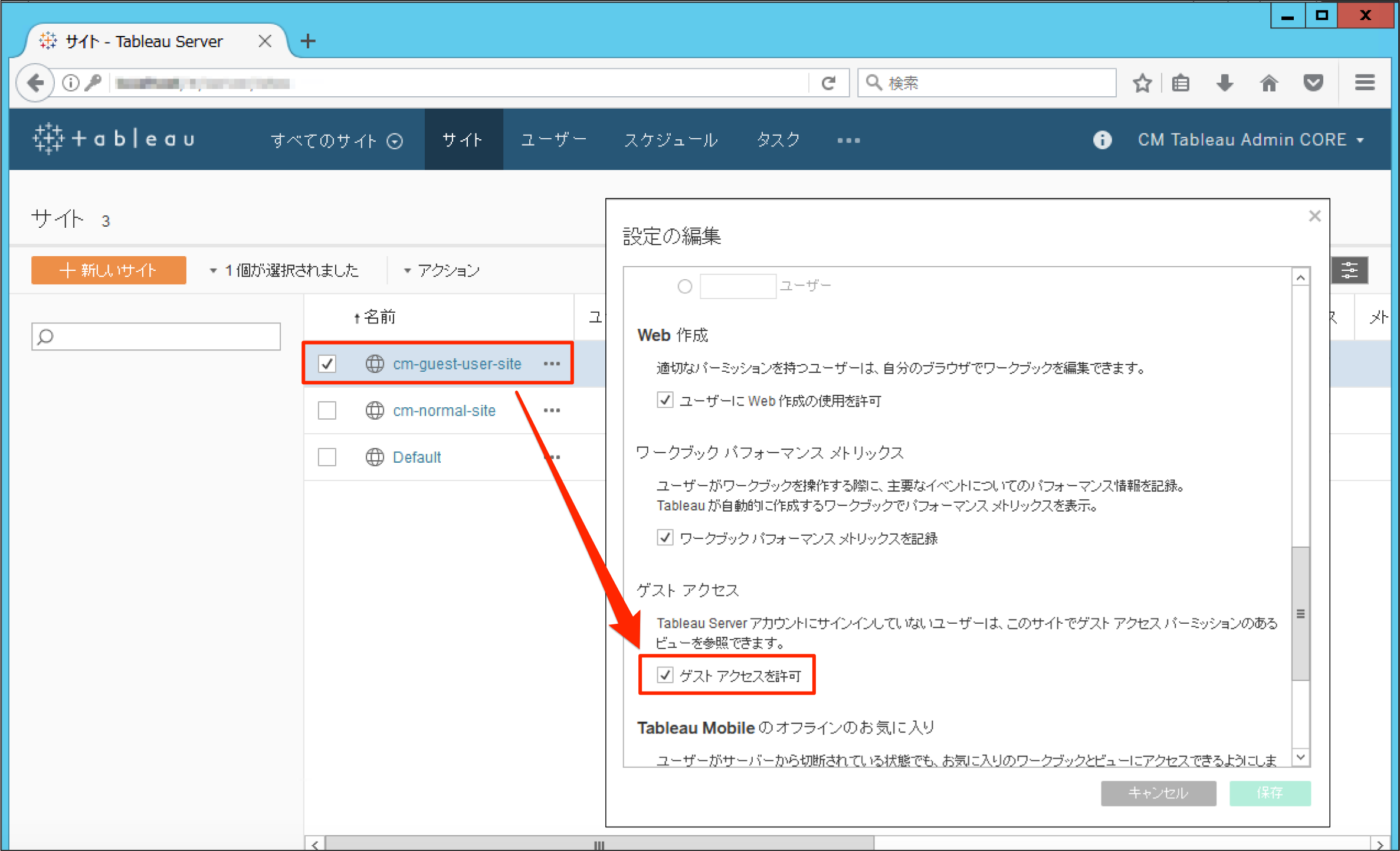Click the 保存 save button

(x=1270, y=793)
